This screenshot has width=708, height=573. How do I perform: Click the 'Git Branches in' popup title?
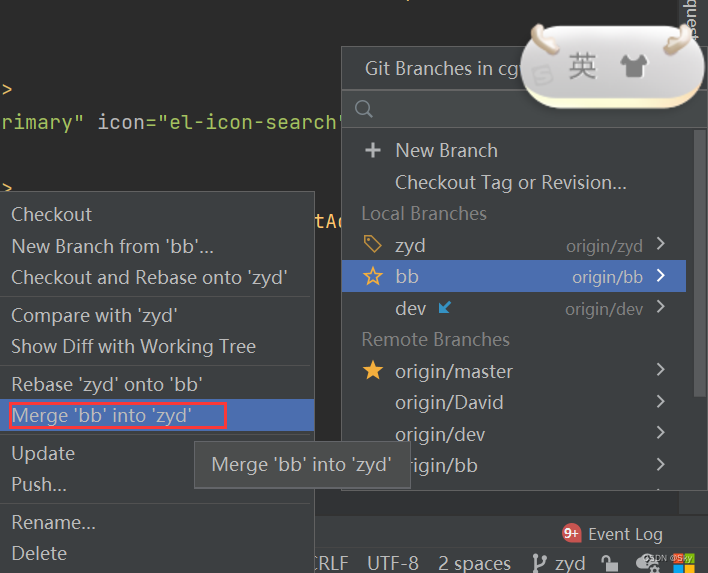442,69
